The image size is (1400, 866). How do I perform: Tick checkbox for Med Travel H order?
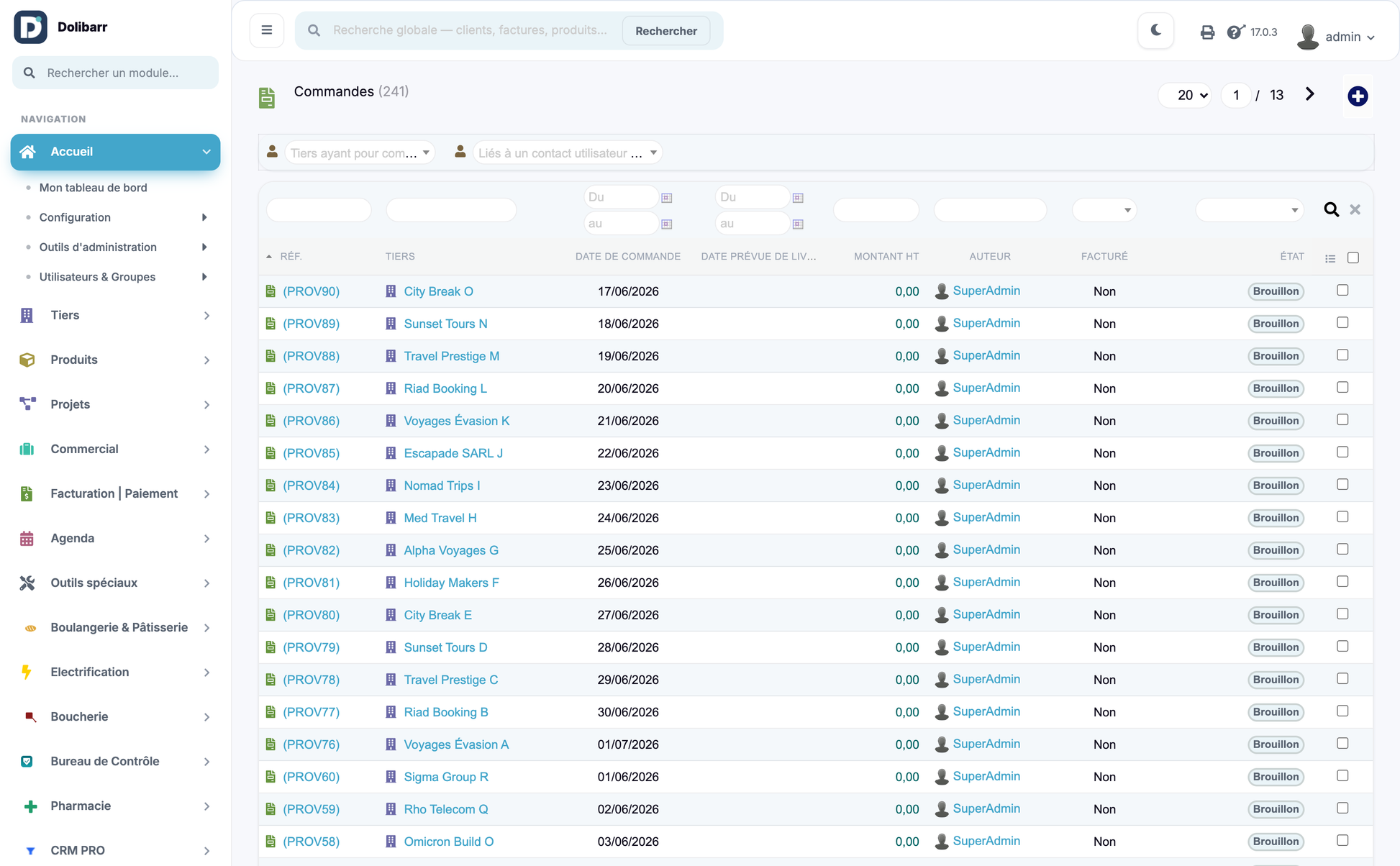(x=1342, y=517)
